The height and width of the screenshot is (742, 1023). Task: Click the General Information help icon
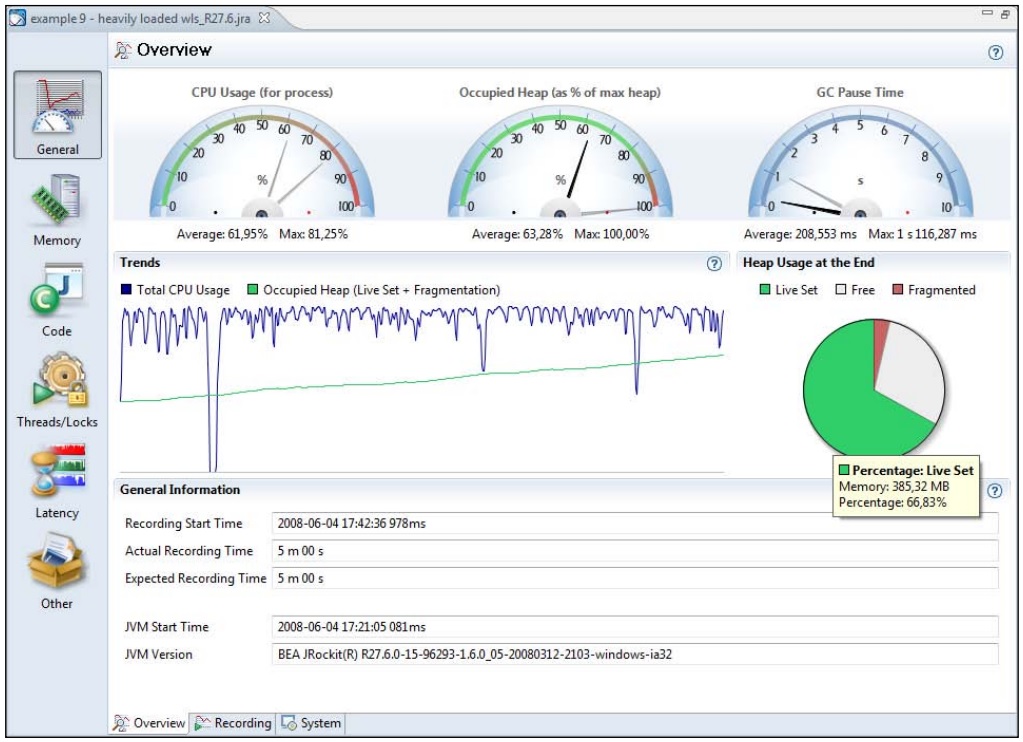[x=994, y=491]
